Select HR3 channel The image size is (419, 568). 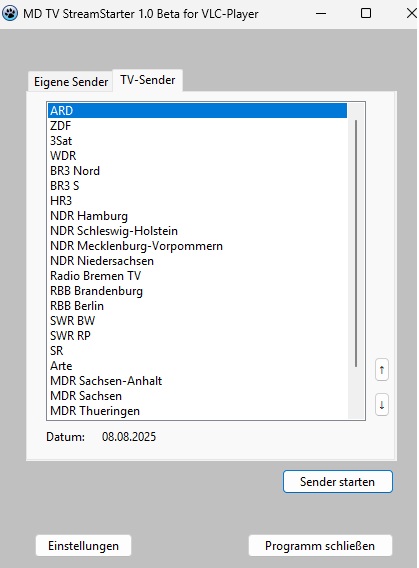pyautogui.click(x=197, y=201)
